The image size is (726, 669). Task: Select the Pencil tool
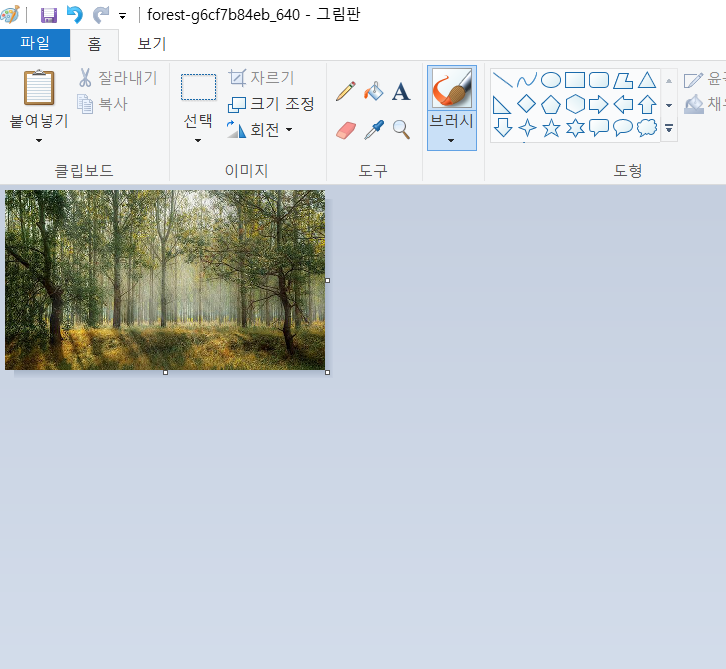(345, 91)
